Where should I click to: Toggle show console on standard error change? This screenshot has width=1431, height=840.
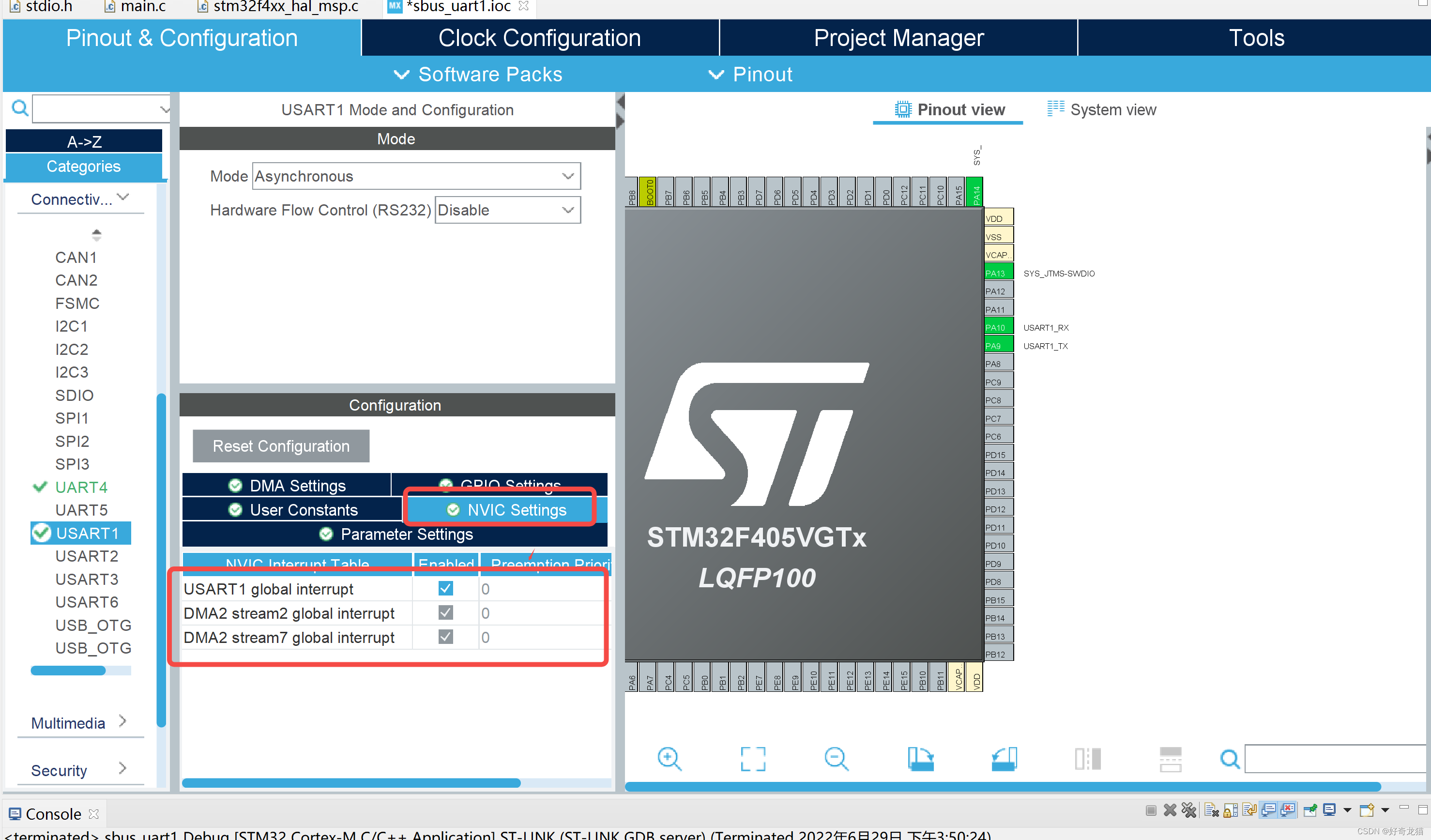[1288, 810]
